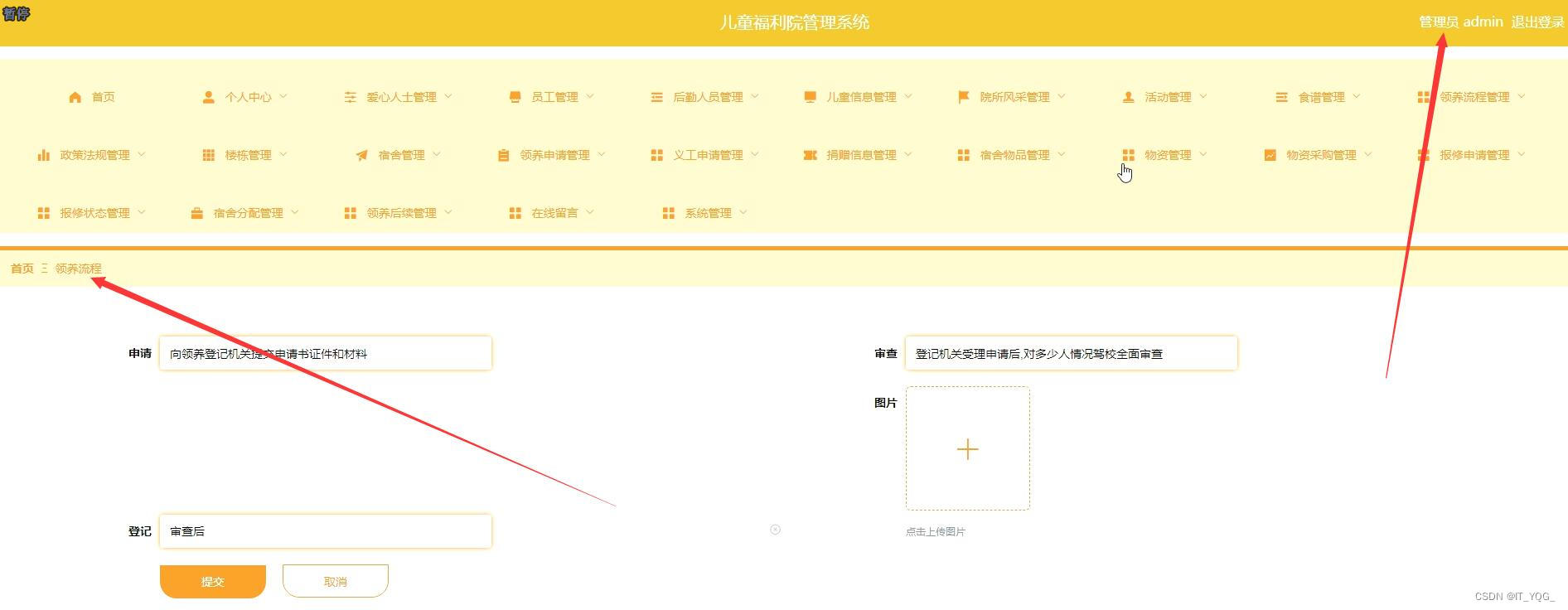Expand the 员工管理 dropdown chevron
This screenshot has height=610, width=1568.
tap(590, 96)
